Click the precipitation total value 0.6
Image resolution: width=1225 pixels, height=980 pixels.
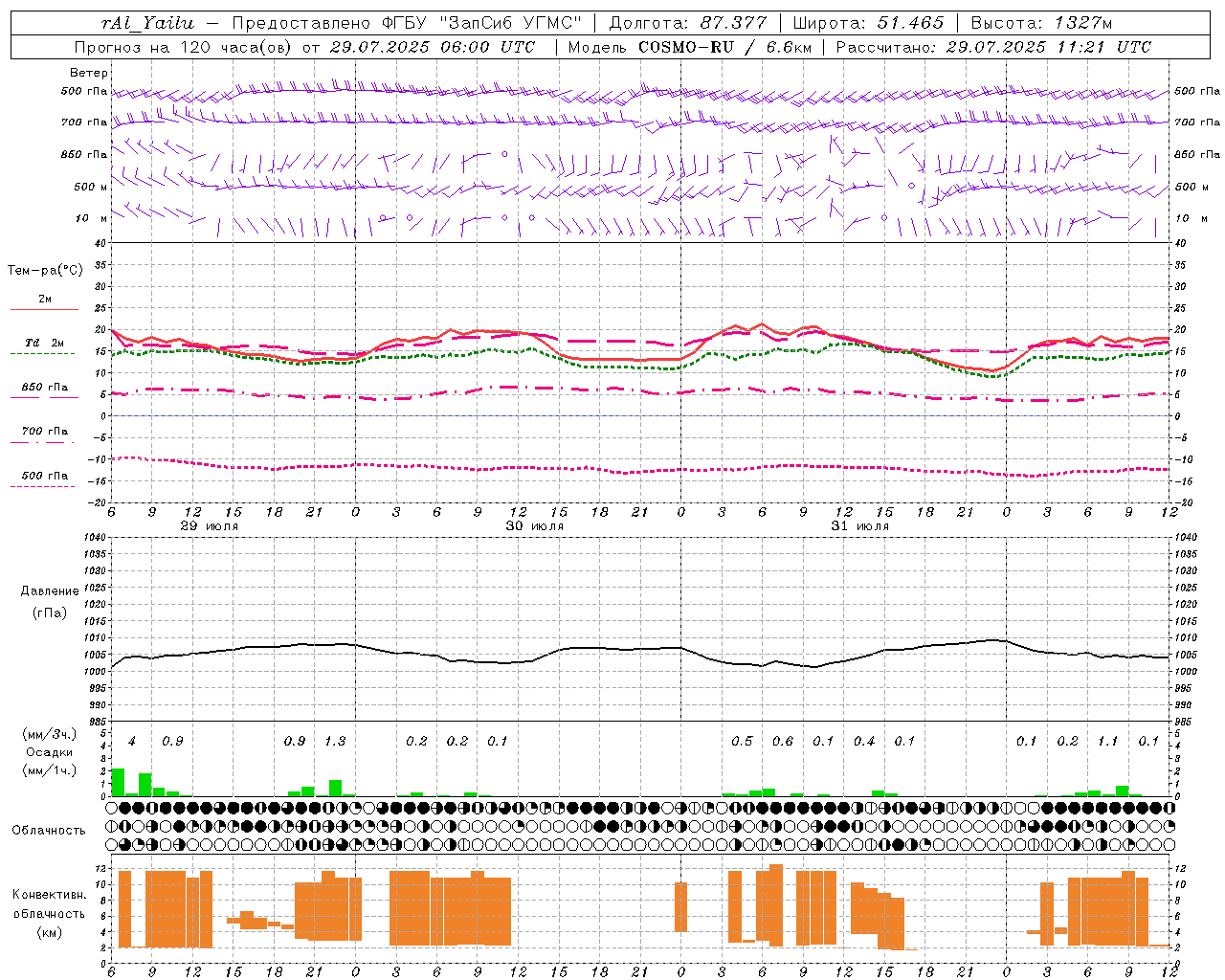tap(783, 742)
